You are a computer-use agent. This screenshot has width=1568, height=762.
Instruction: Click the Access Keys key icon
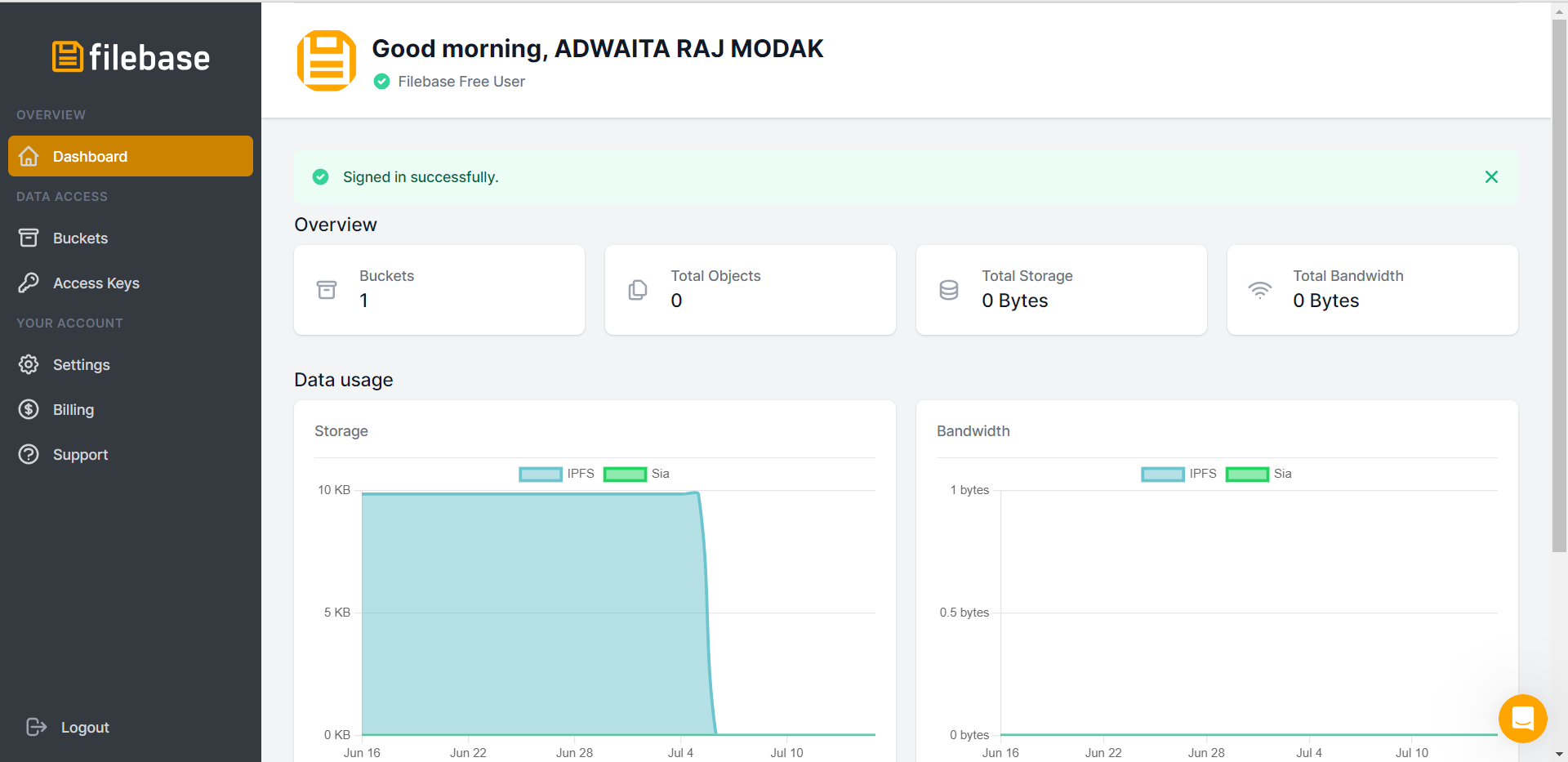point(29,283)
